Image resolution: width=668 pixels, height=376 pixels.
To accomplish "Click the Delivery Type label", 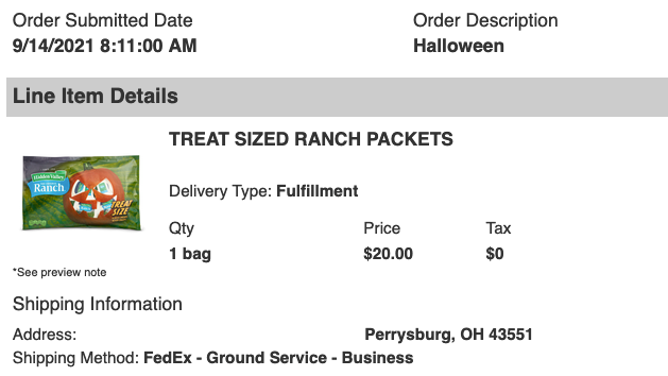I will (220, 191).
